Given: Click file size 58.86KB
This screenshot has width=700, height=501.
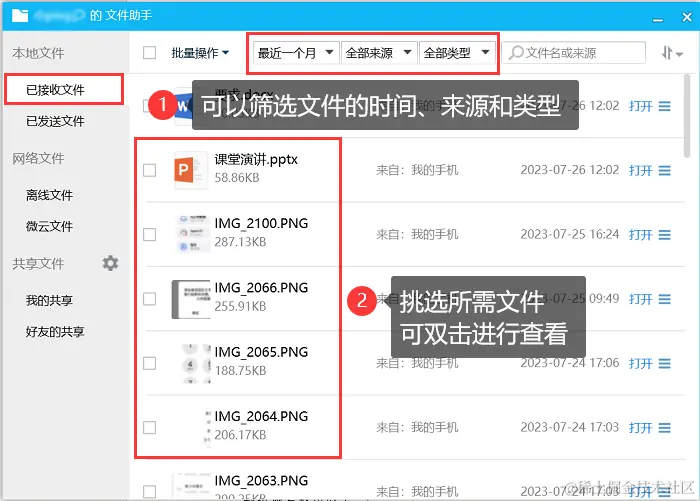Looking at the screenshot, I should (x=237, y=178).
